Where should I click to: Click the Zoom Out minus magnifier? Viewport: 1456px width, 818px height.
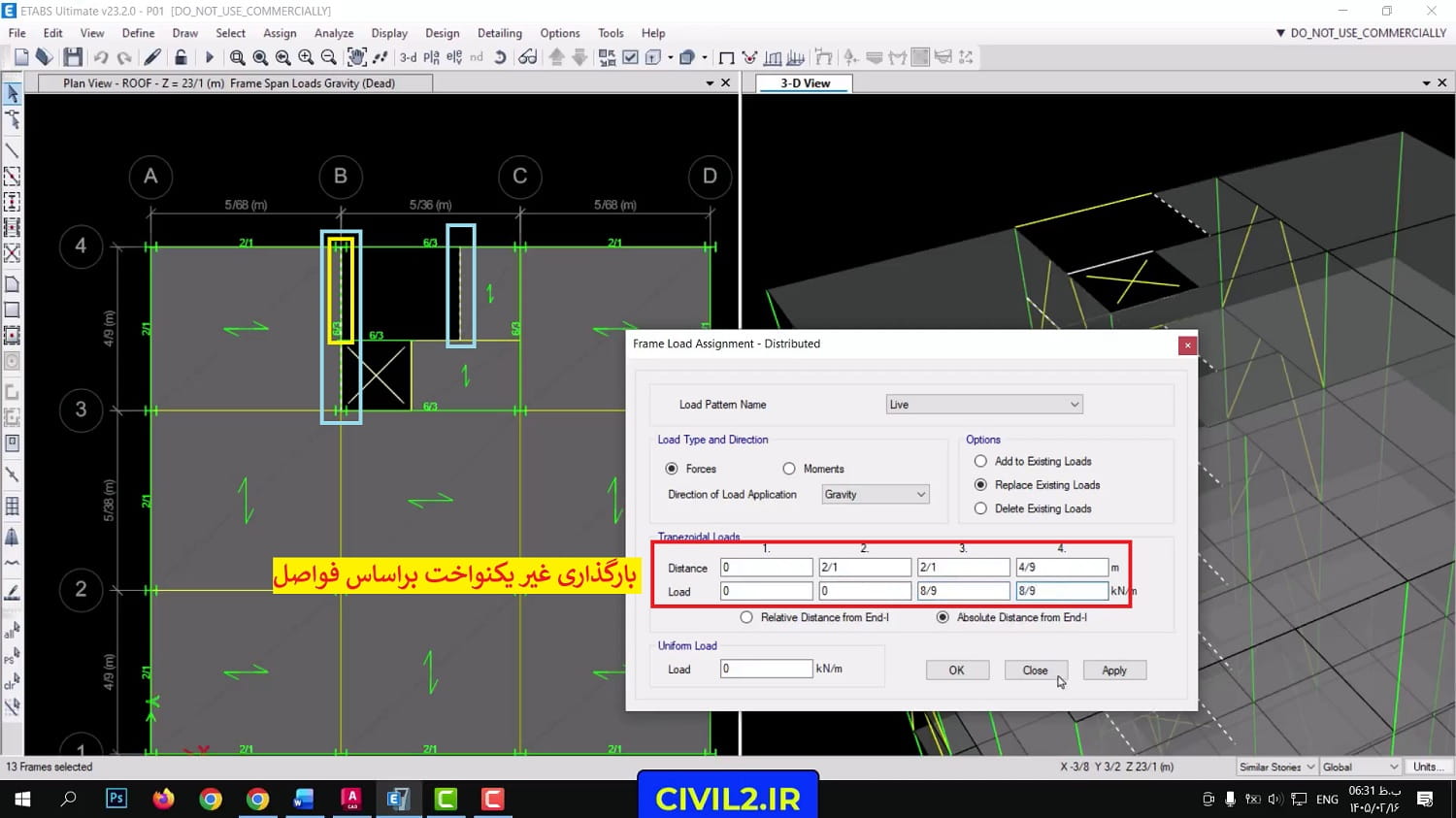tap(329, 57)
